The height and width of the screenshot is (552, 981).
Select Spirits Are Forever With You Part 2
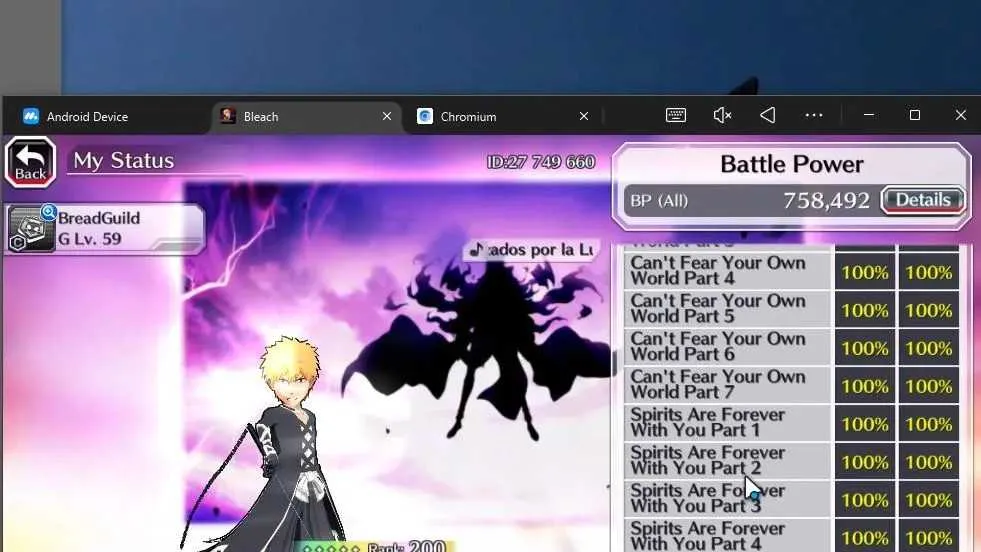727,461
